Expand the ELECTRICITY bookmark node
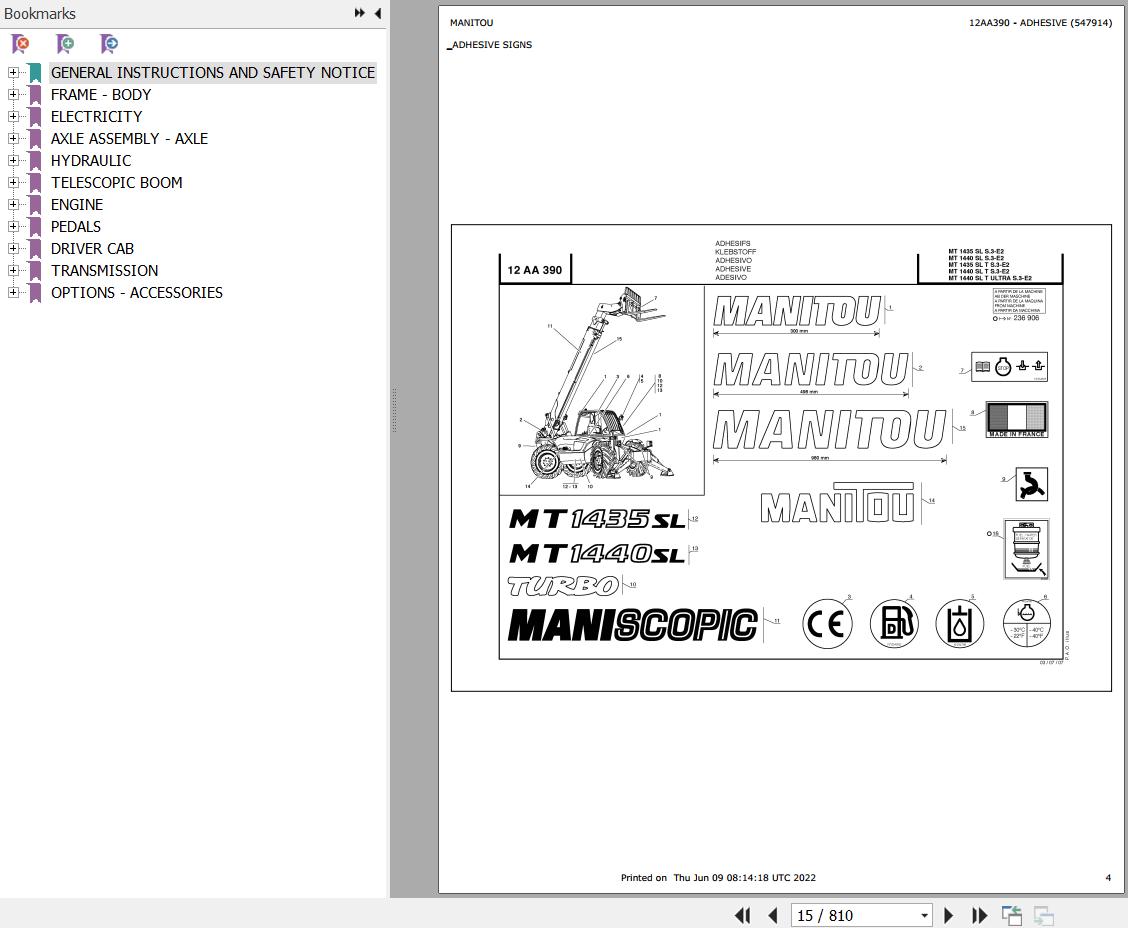The width and height of the screenshot is (1128, 928). [13, 117]
